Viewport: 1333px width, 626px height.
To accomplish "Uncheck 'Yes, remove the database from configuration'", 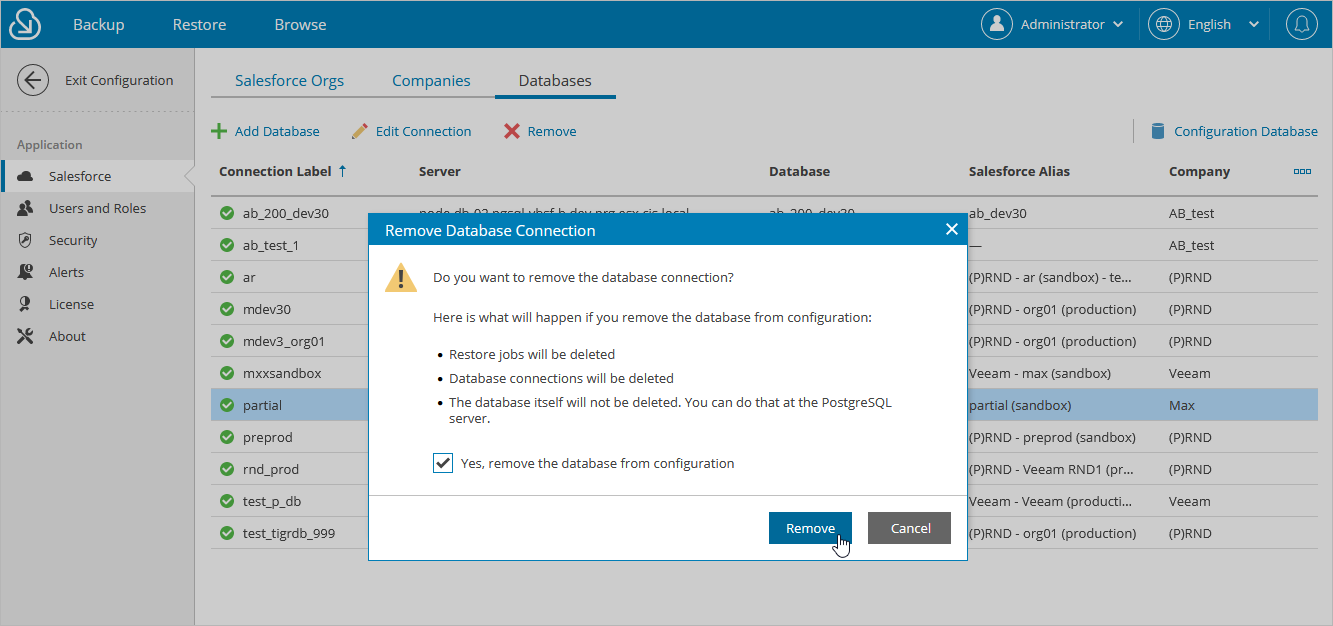I will coord(443,463).
